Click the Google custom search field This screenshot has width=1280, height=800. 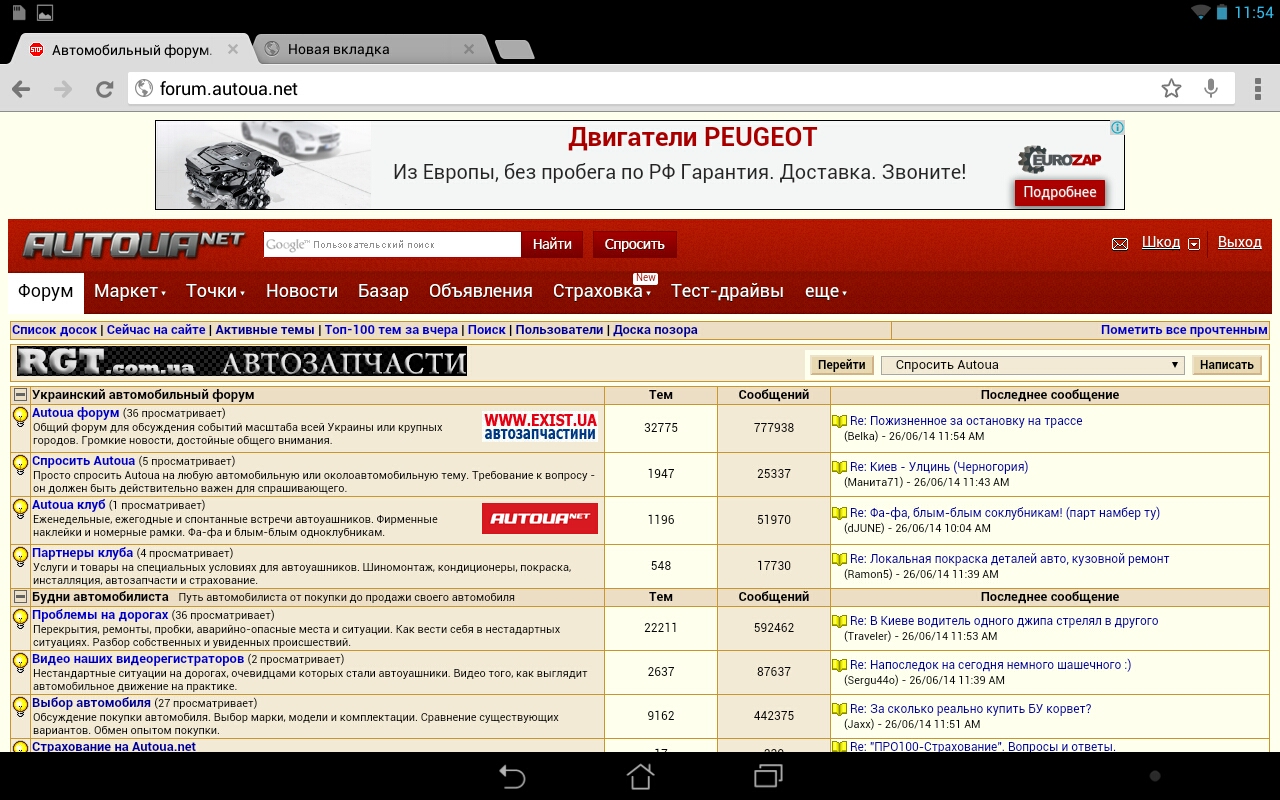coord(392,244)
